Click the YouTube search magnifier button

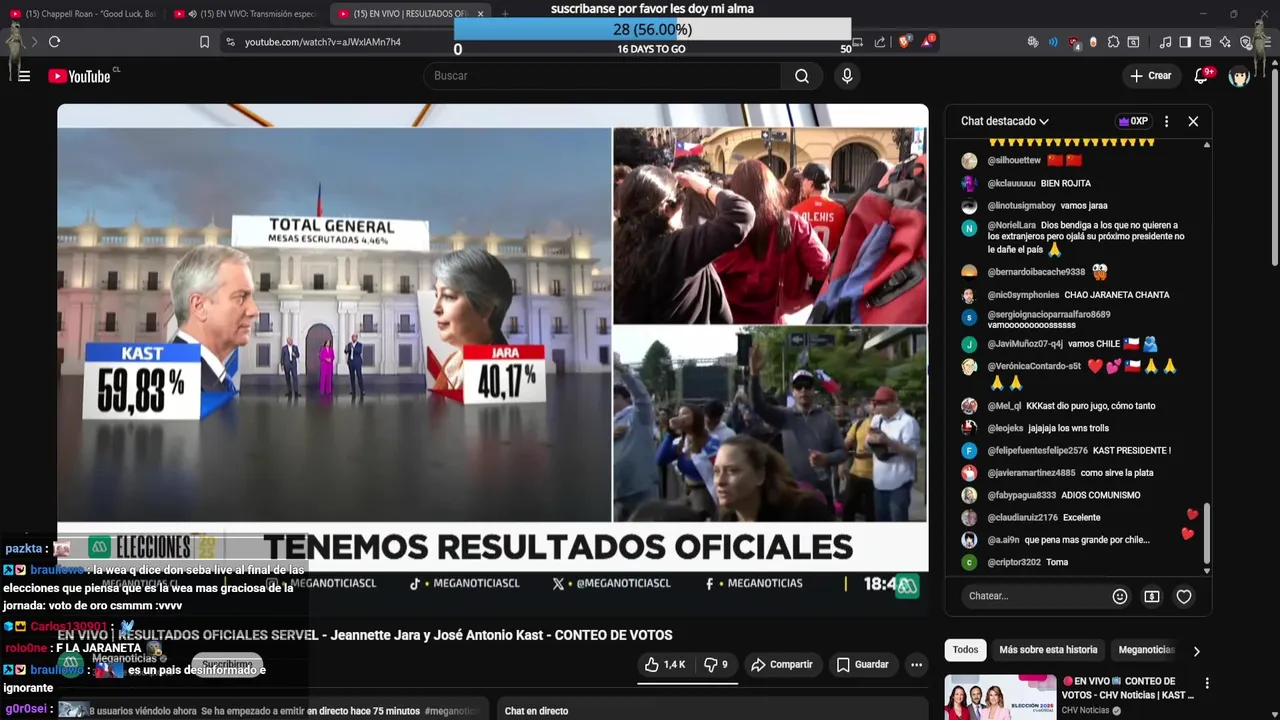click(802, 76)
